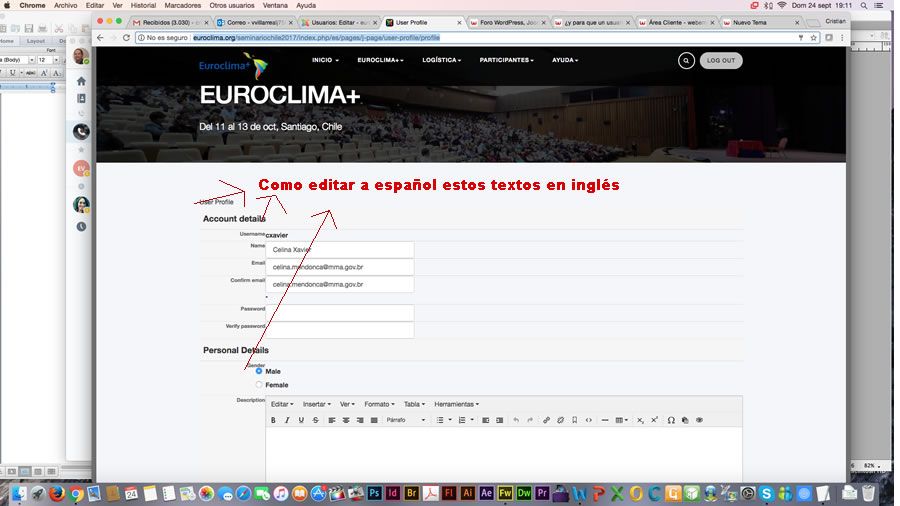
Task: Select the Female radio button
Action: point(259,385)
